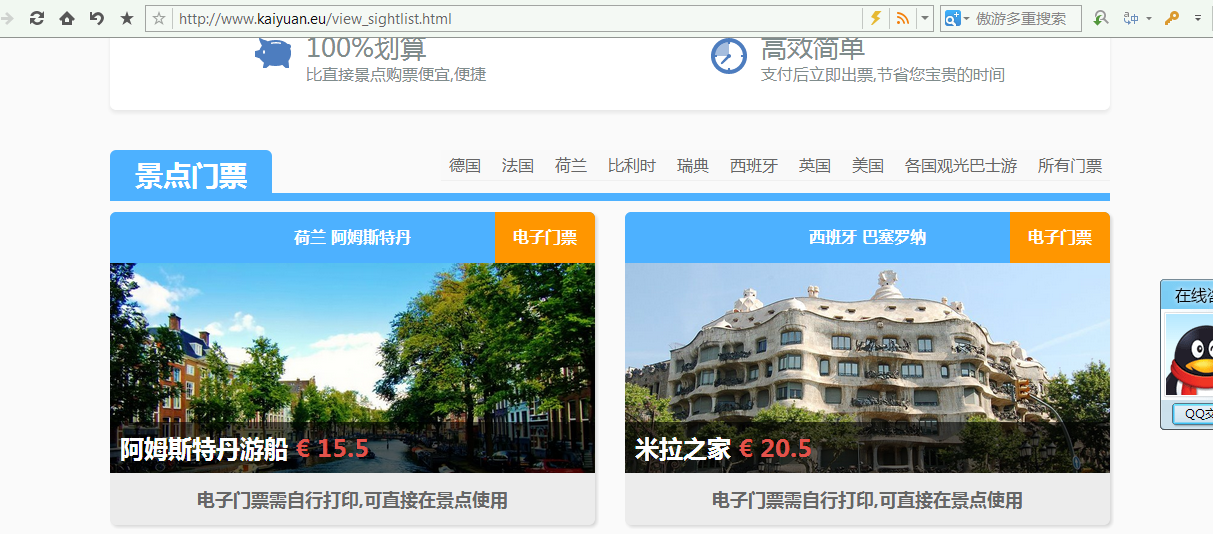
Task: Select the 景点门票 section tab
Action: [x=191, y=174]
